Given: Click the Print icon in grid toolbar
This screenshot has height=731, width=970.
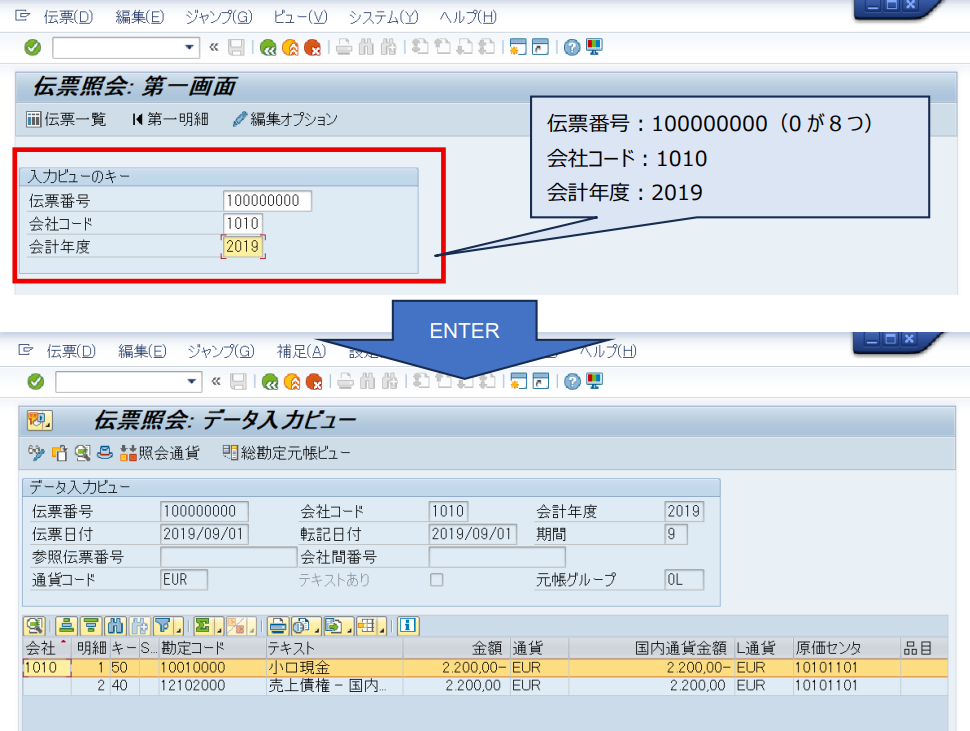Looking at the screenshot, I should click(x=278, y=626).
